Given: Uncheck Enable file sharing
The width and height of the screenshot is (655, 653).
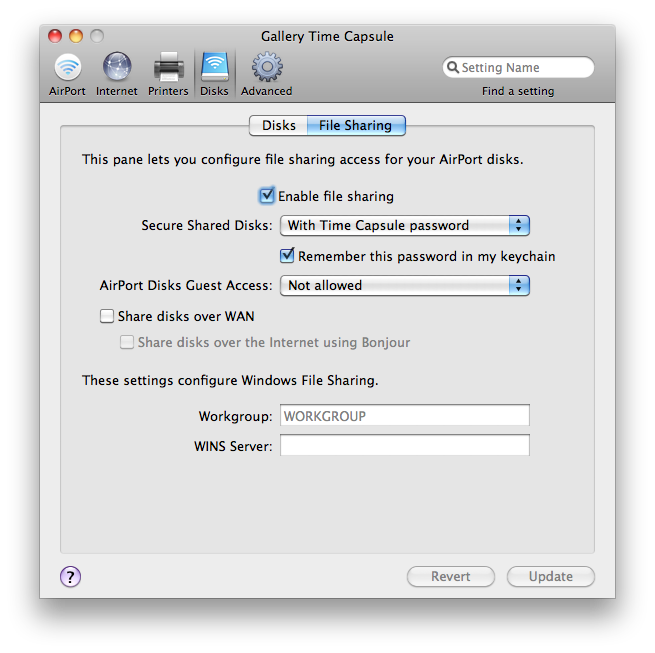Looking at the screenshot, I should click(x=267, y=196).
